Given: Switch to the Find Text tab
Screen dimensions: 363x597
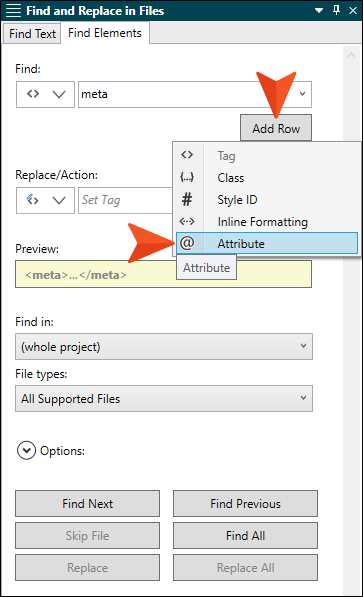Looking at the screenshot, I should [32, 34].
